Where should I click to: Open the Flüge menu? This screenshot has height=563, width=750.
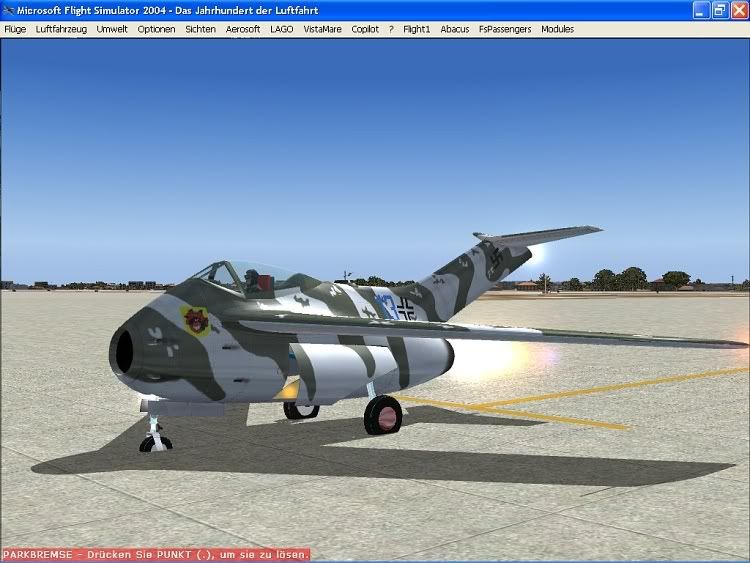(15, 29)
